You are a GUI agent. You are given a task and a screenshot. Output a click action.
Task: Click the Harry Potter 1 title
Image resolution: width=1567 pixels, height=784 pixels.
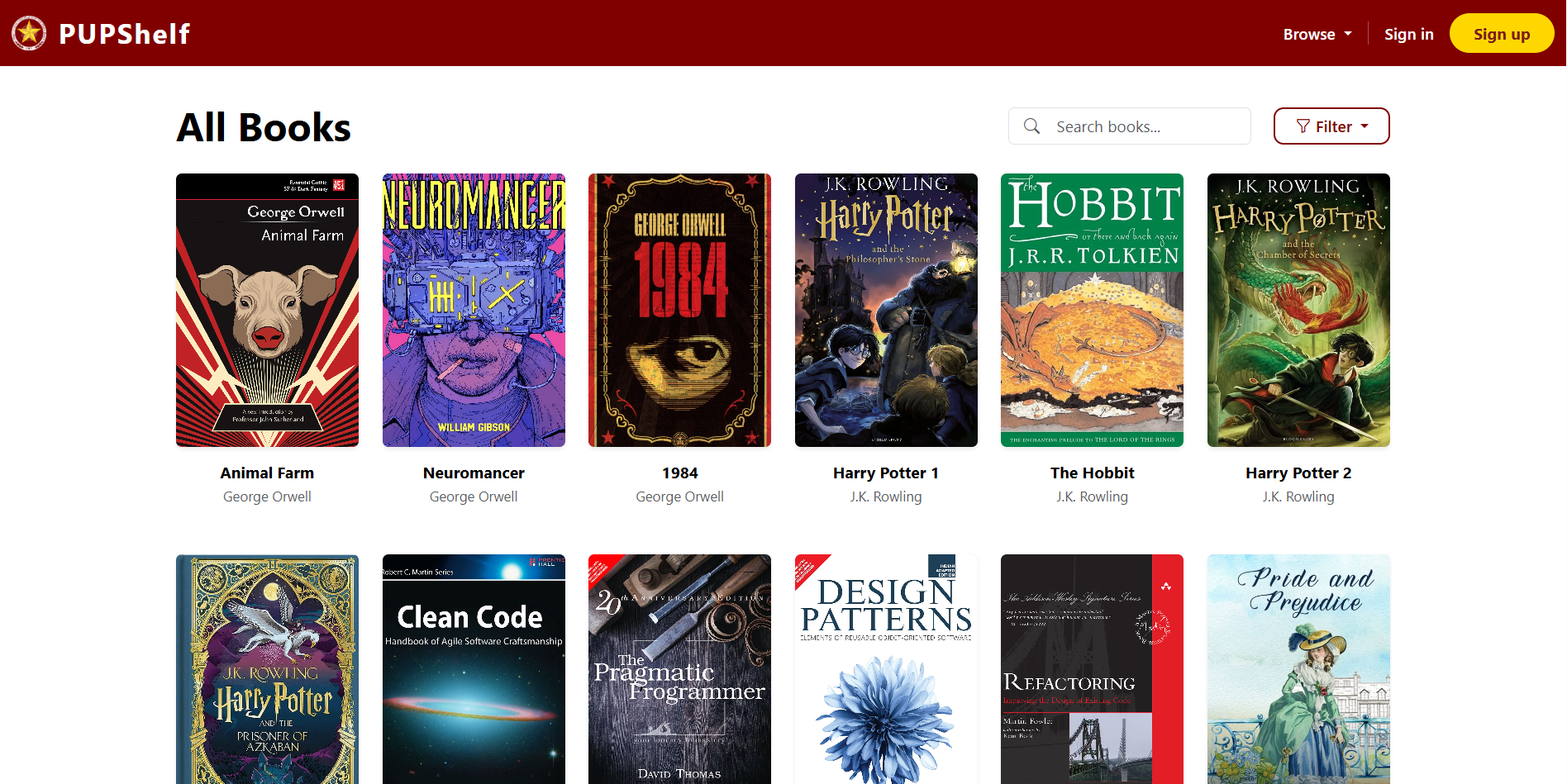[x=886, y=473]
